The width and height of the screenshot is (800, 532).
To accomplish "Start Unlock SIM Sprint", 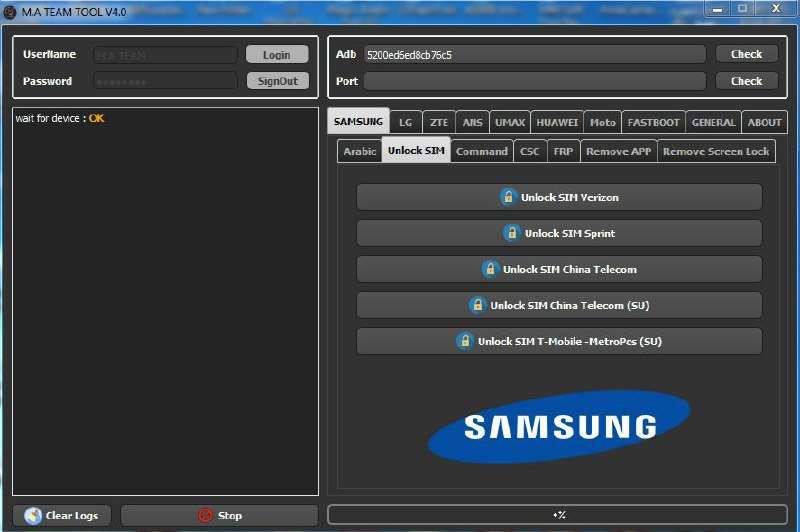I will 559,233.
